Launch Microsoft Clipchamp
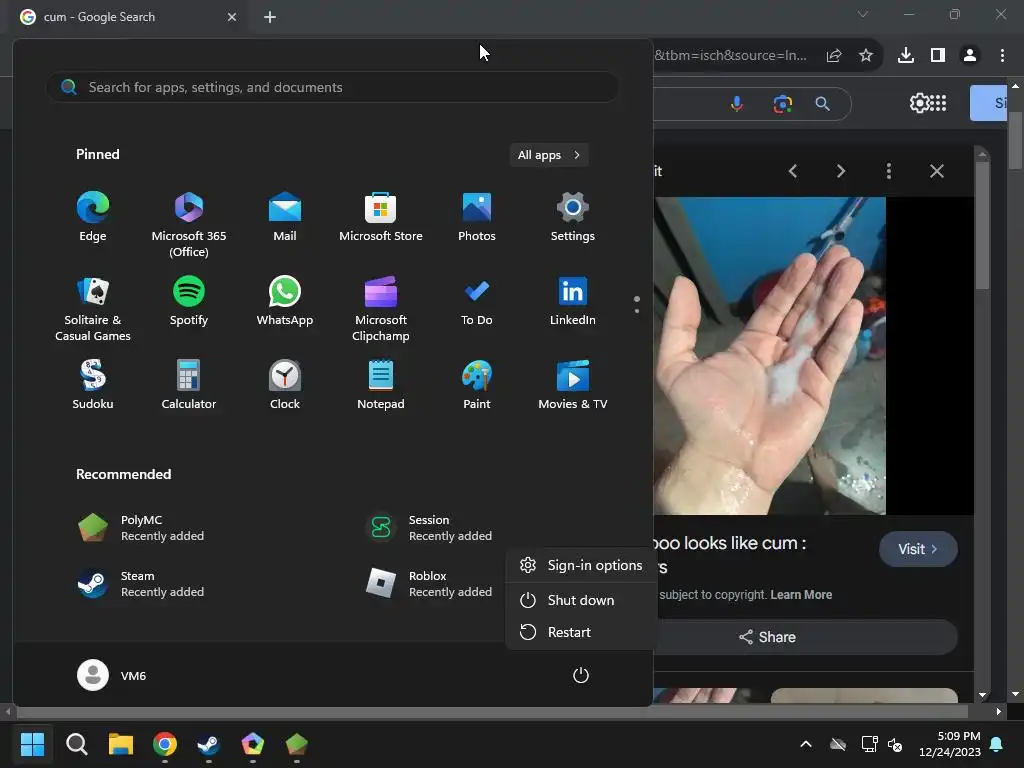 pos(381,308)
